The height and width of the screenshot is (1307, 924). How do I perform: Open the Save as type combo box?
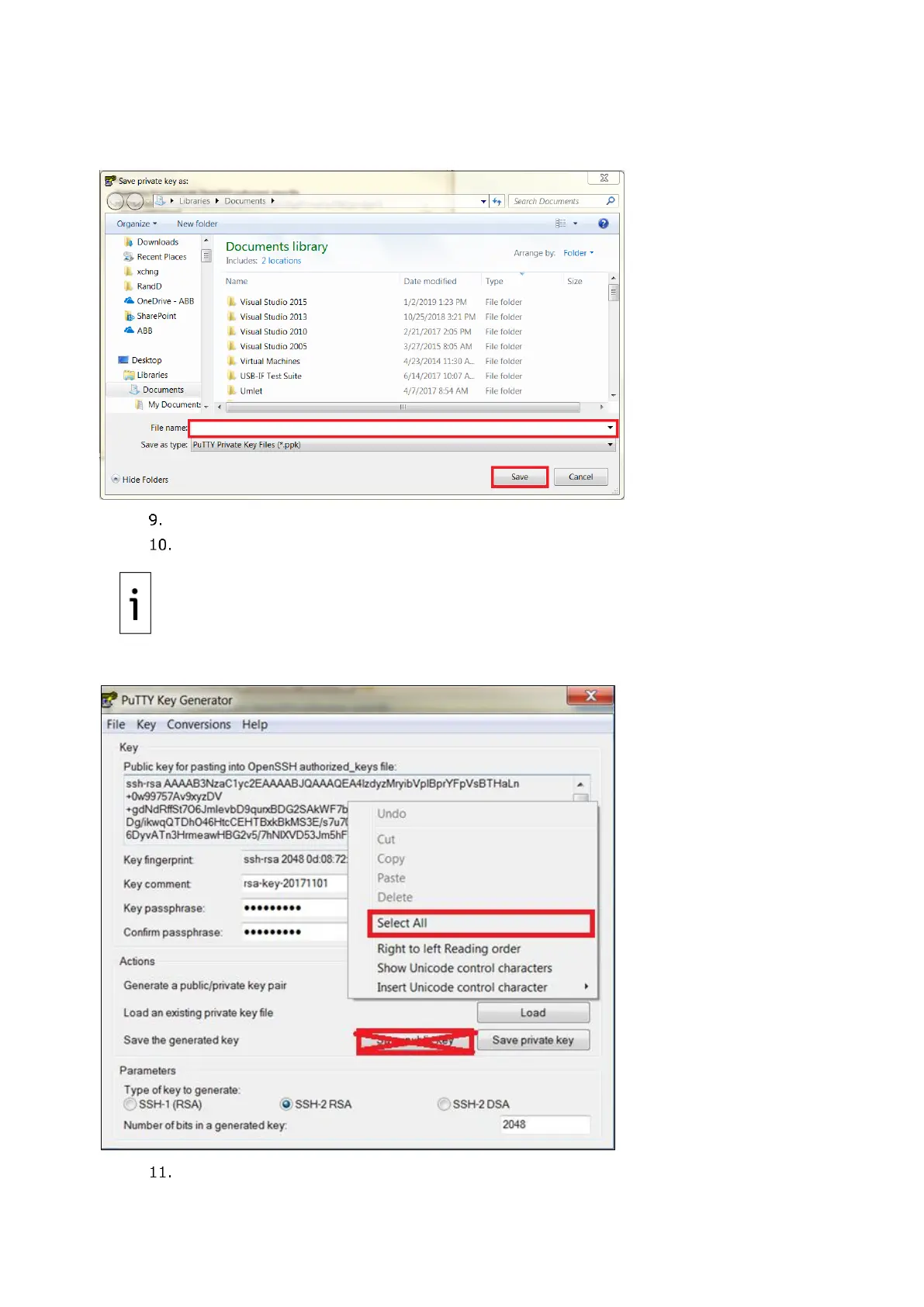coord(403,445)
